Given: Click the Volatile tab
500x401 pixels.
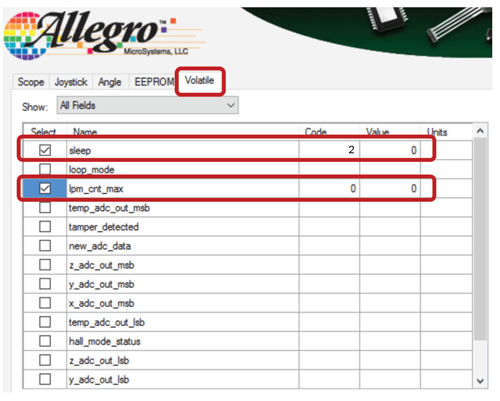Looking at the screenshot, I should pyautogui.click(x=200, y=81).
